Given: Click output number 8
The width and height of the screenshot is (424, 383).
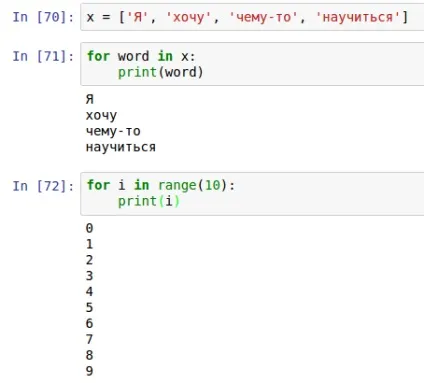Looking at the screenshot, I should click(x=89, y=355).
